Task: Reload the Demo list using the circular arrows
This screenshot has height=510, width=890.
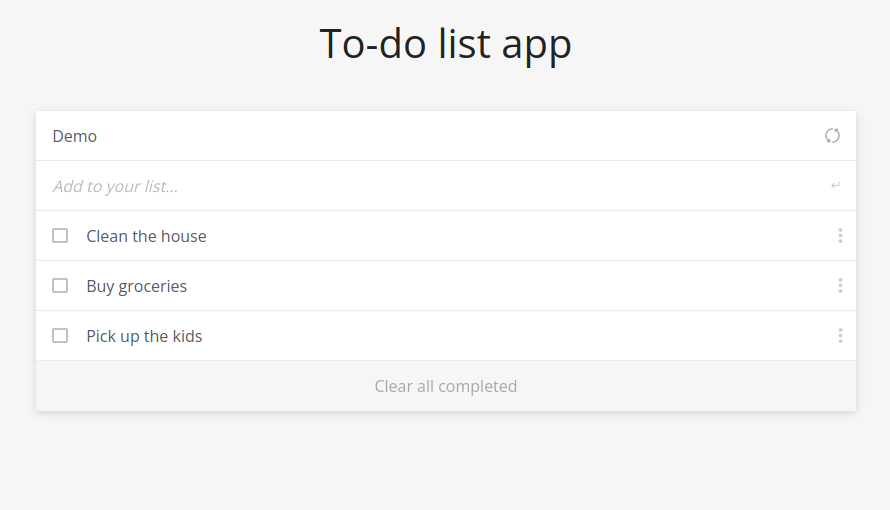Action: pyautogui.click(x=832, y=136)
